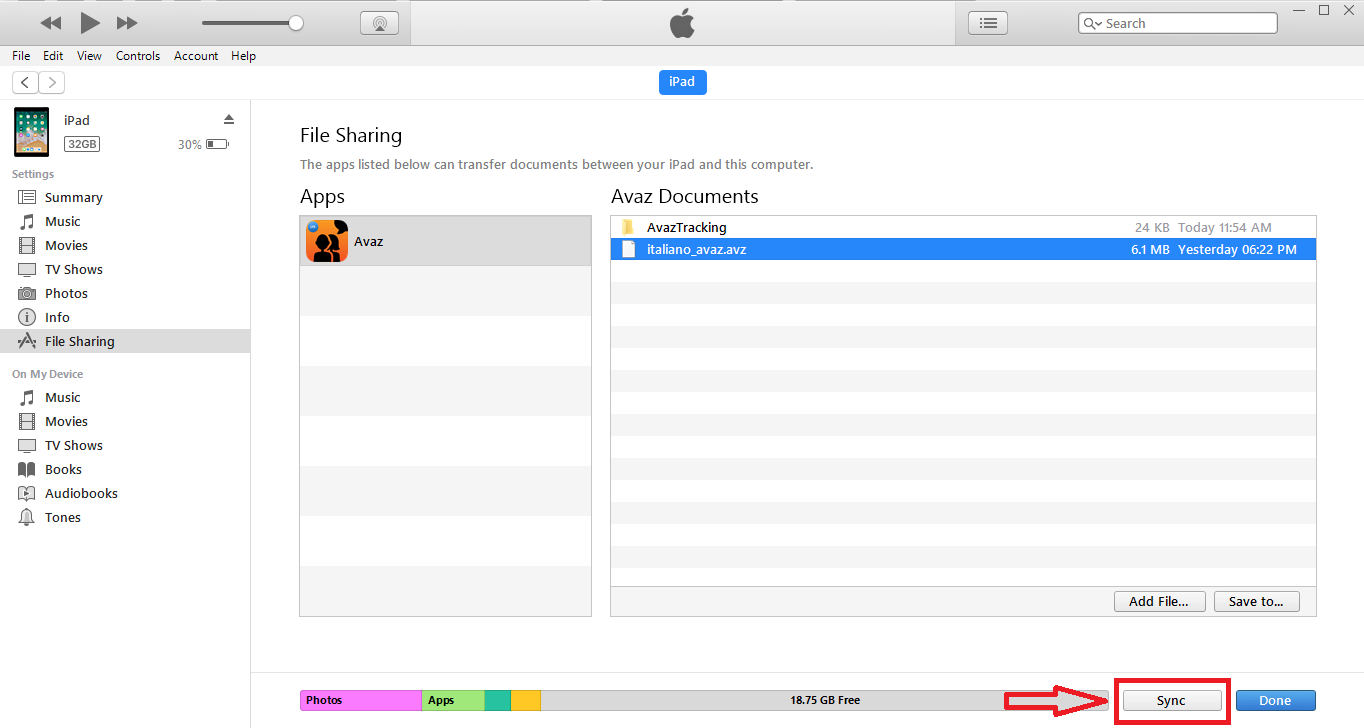
Task: Select the AvazTracking folder row
Action: tap(963, 227)
